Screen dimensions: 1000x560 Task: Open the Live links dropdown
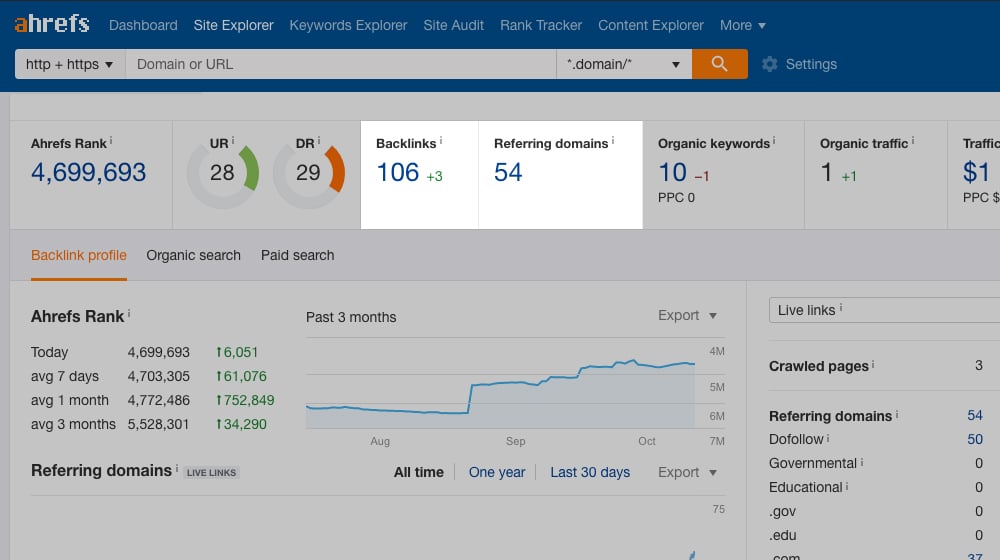tap(884, 310)
